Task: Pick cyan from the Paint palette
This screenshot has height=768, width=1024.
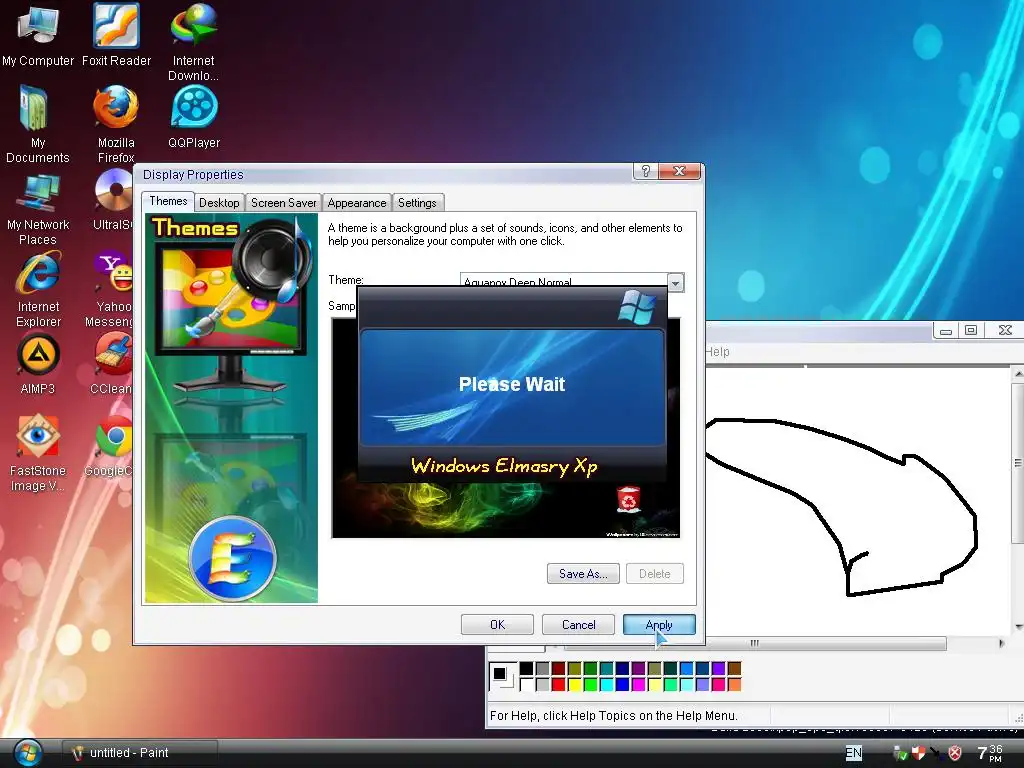Action: point(607,684)
